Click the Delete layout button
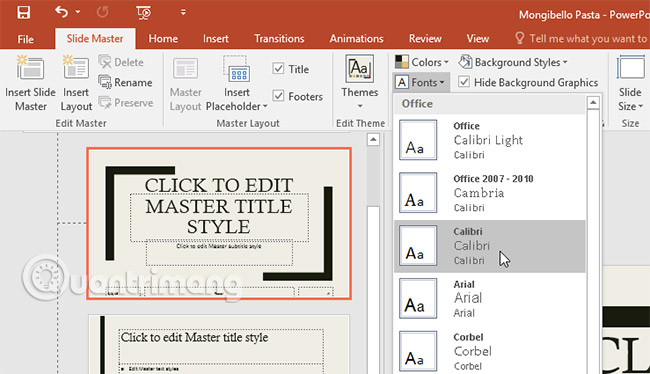This screenshot has width=650, height=374. tap(121, 62)
